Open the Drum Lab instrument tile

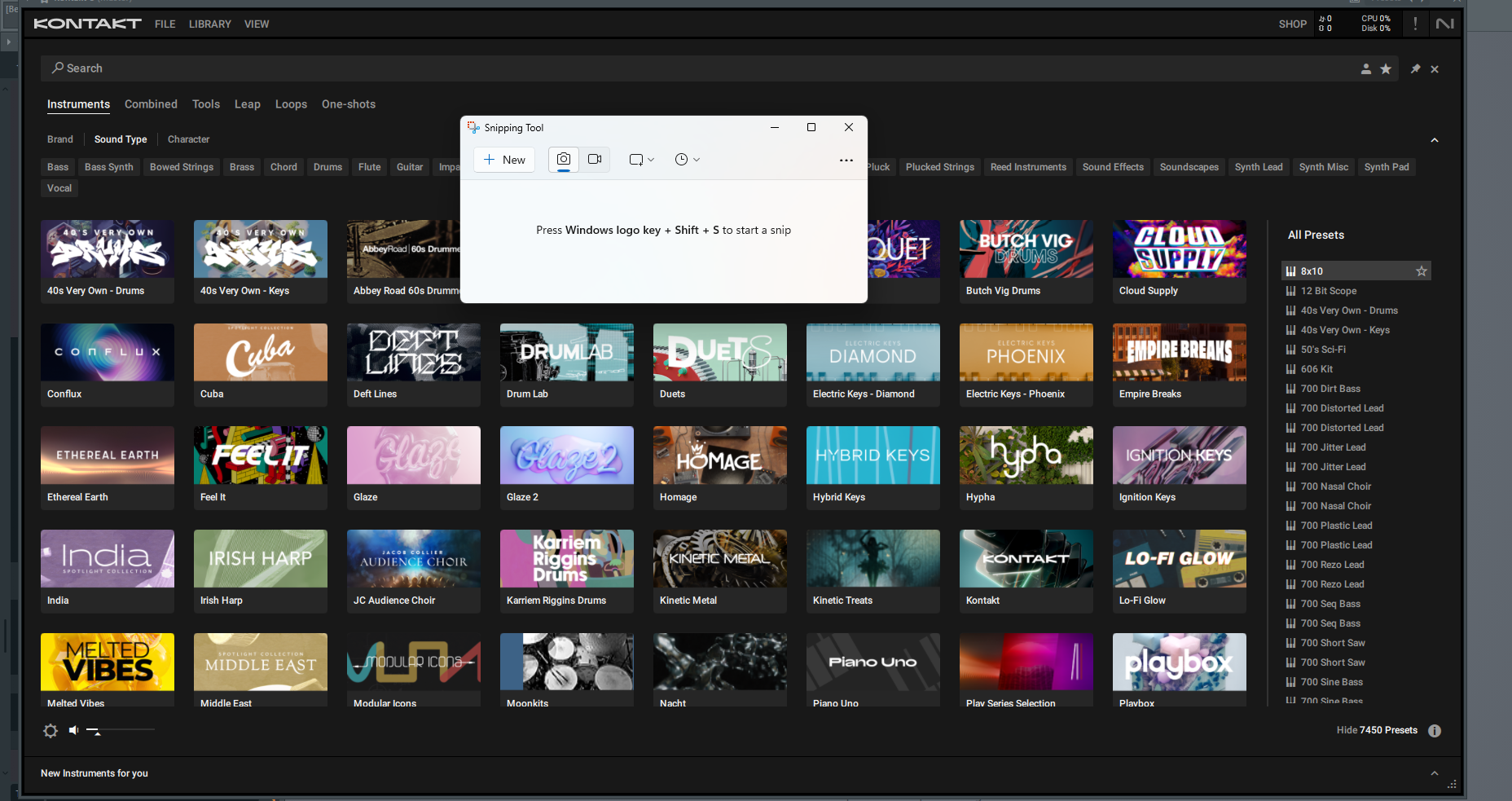coord(567,365)
